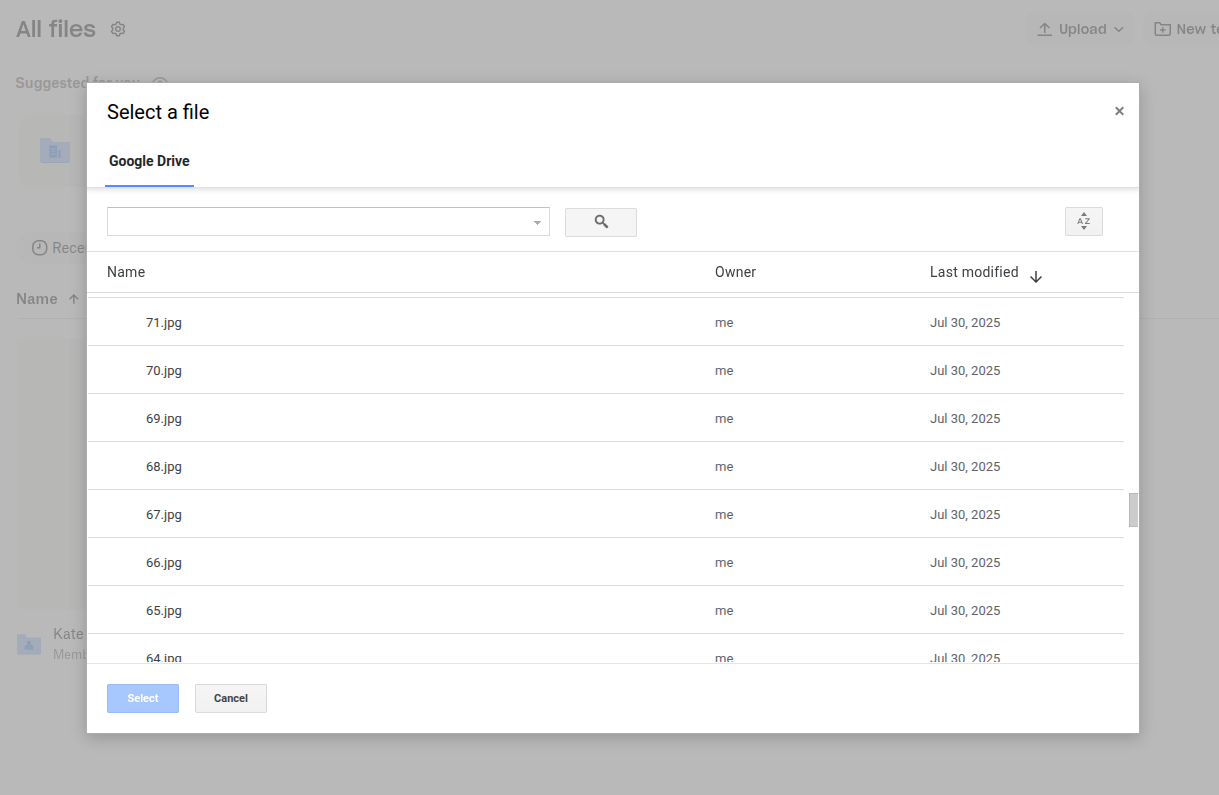The image size is (1219, 795).
Task: Click the scrollbar on the file list
Action: pos(1131,511)
